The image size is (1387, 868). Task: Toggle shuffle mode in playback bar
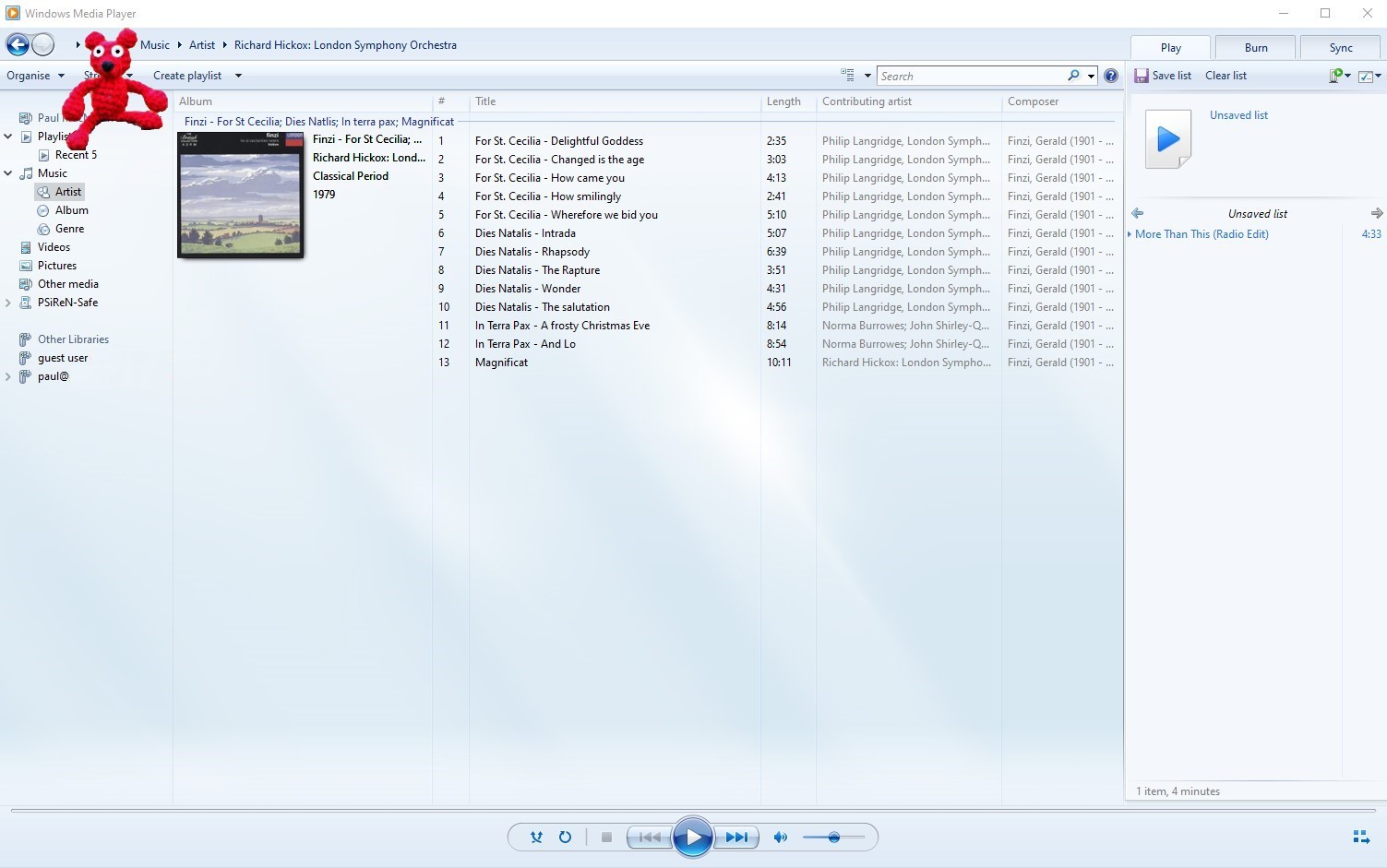coord(536,838)
